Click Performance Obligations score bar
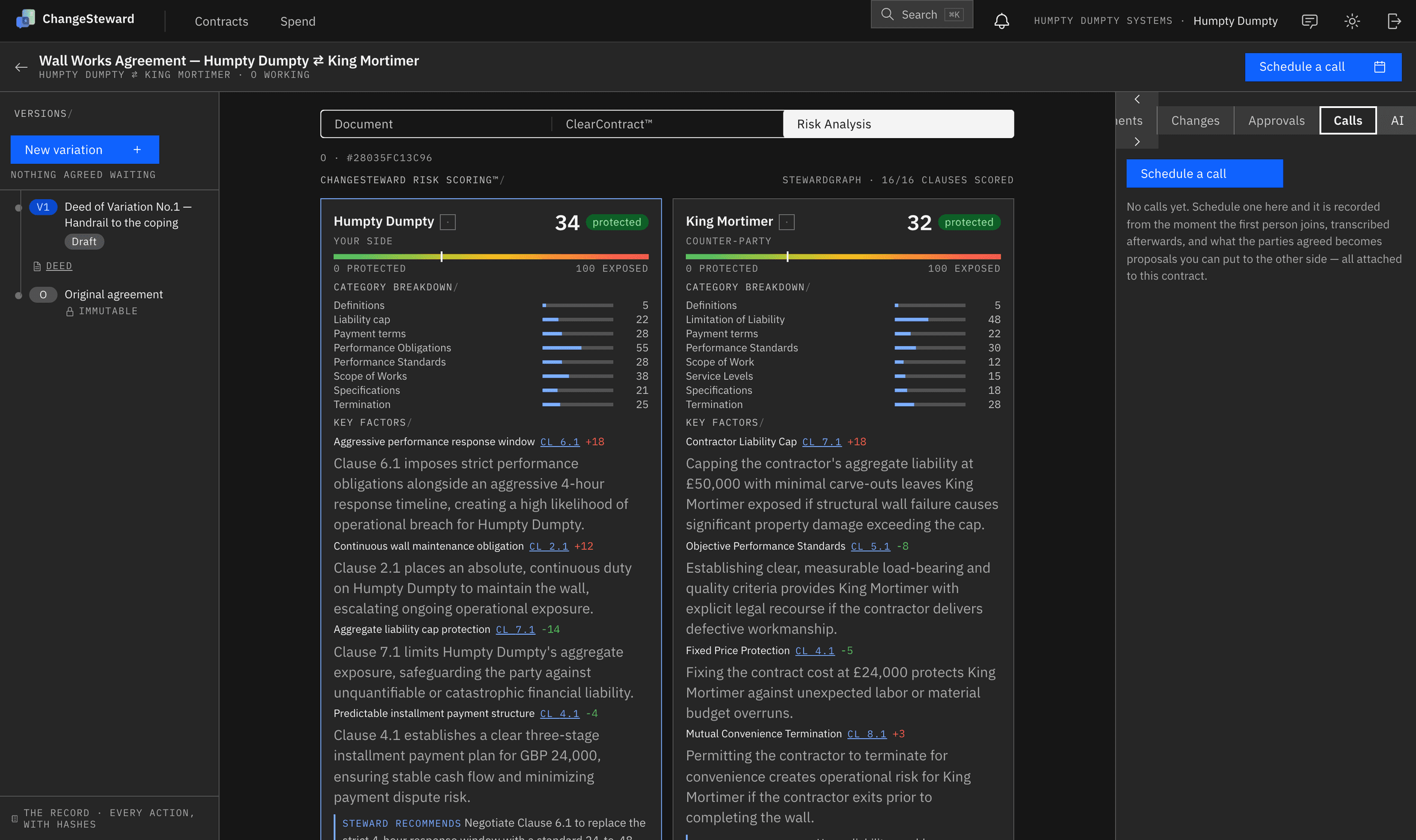The height and width of the screenshot is (840, 1416). click(577, 348)
